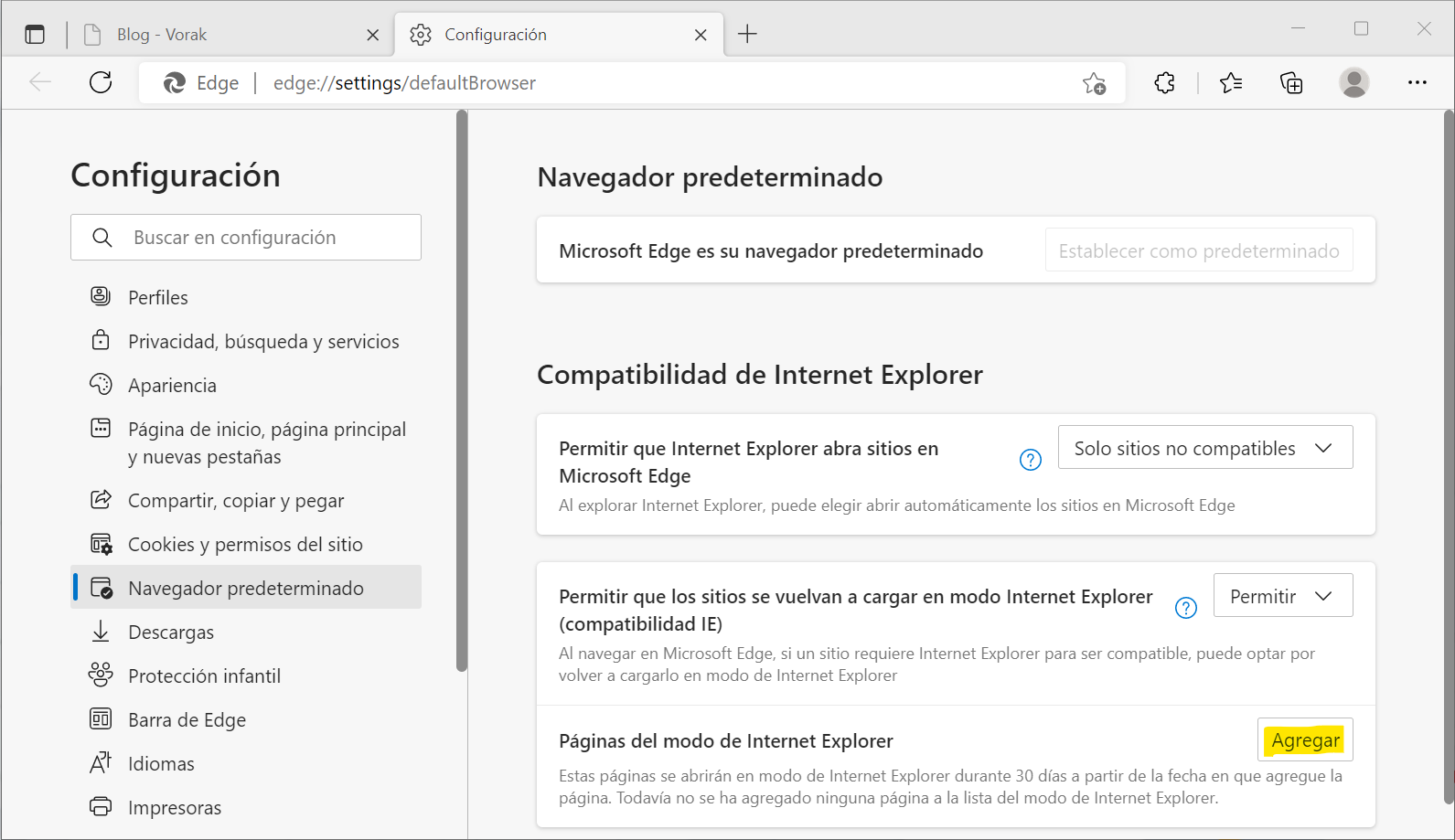The height and width of the screenshot is (840, 1455).
Task: Click help icon for modo Internet Explorer reload
Action: (1186, 608)
